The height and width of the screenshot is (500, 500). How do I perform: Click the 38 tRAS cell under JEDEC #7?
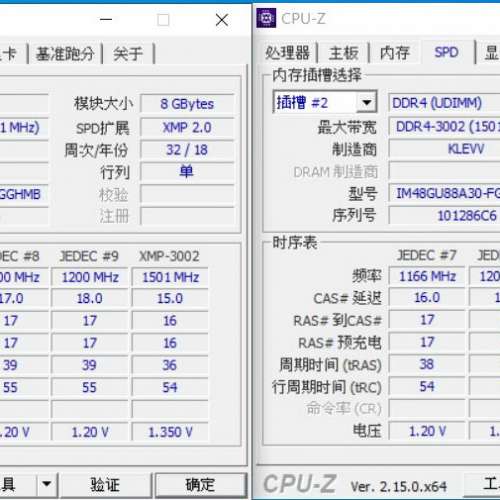click(x=427, y=364)
